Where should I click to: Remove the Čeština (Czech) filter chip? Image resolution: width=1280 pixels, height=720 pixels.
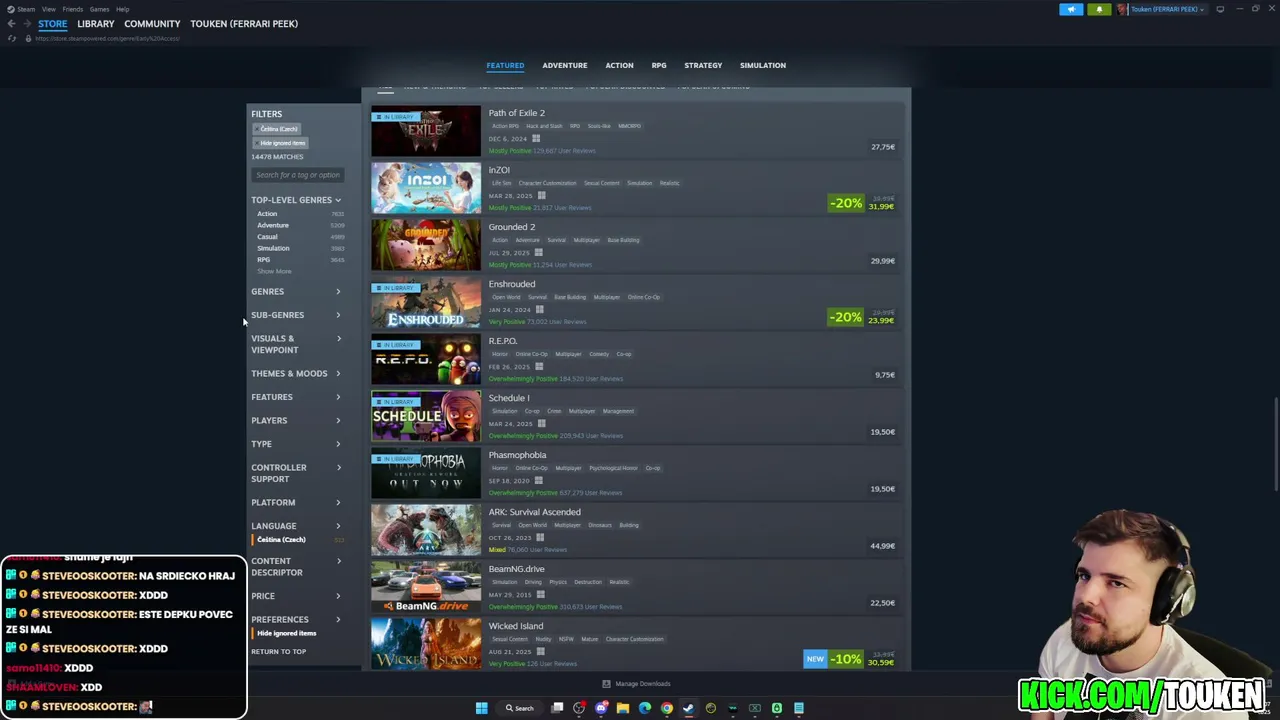[x=279, y=129]
